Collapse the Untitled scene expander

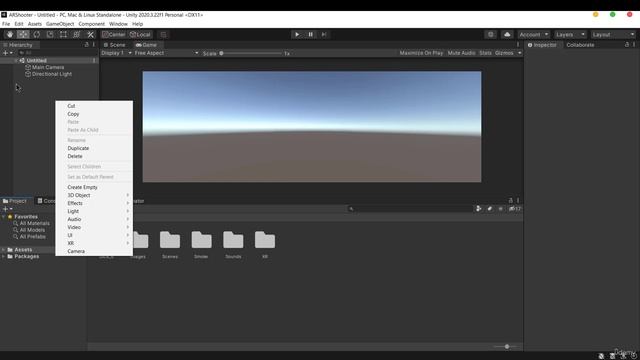(x=16, y=60)
